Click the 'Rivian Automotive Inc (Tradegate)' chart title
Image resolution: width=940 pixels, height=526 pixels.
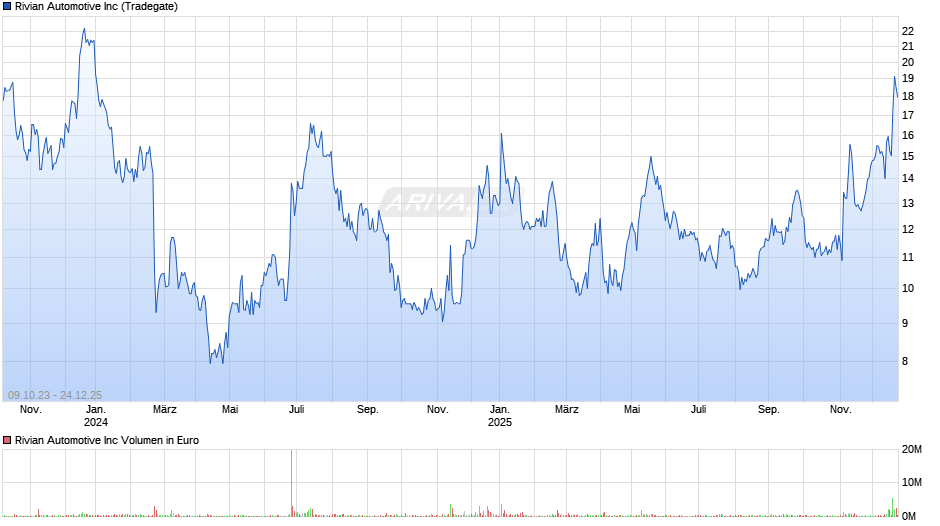click(x=97, y=7)
